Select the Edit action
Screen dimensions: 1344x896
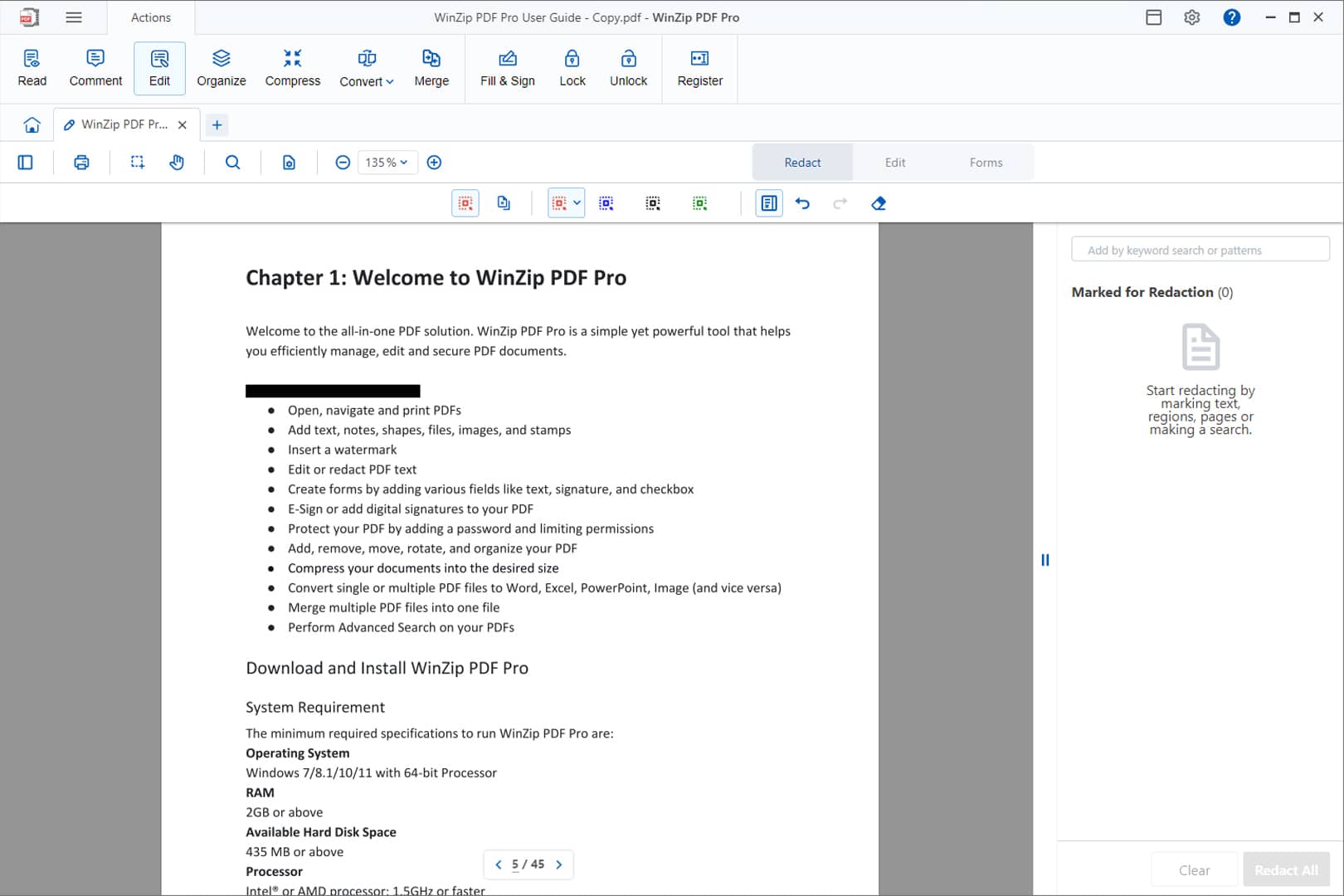click(159, 68)
